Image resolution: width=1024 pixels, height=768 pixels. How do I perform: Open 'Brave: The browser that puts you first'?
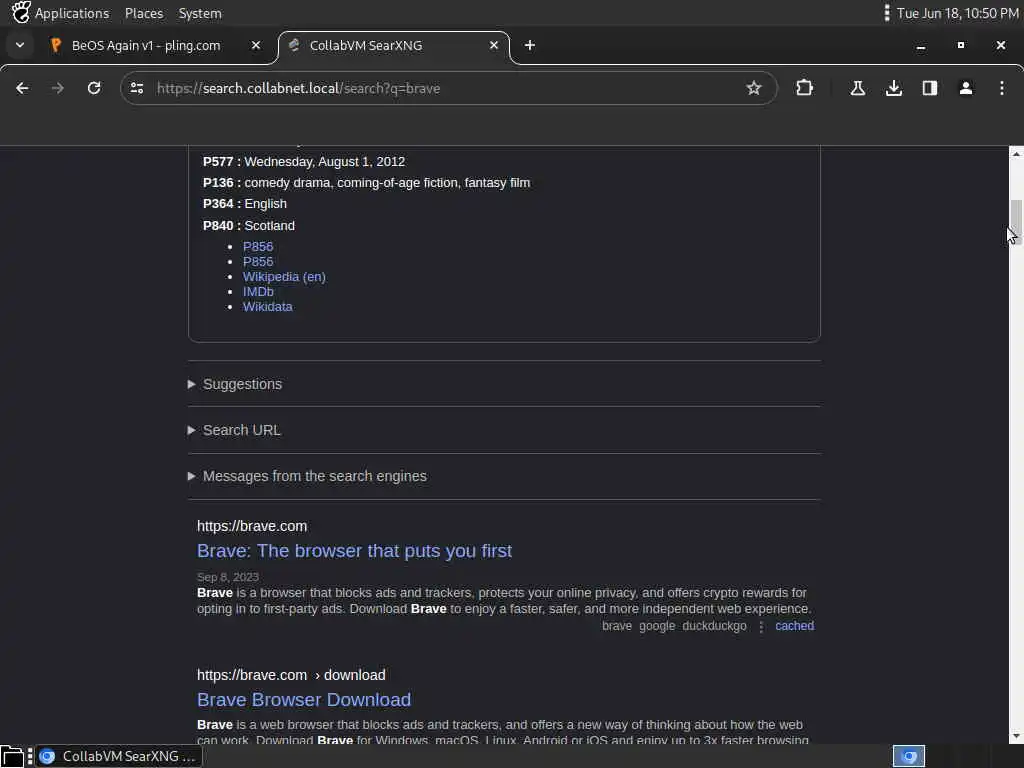pyautogui.click(x=354, y=551)
